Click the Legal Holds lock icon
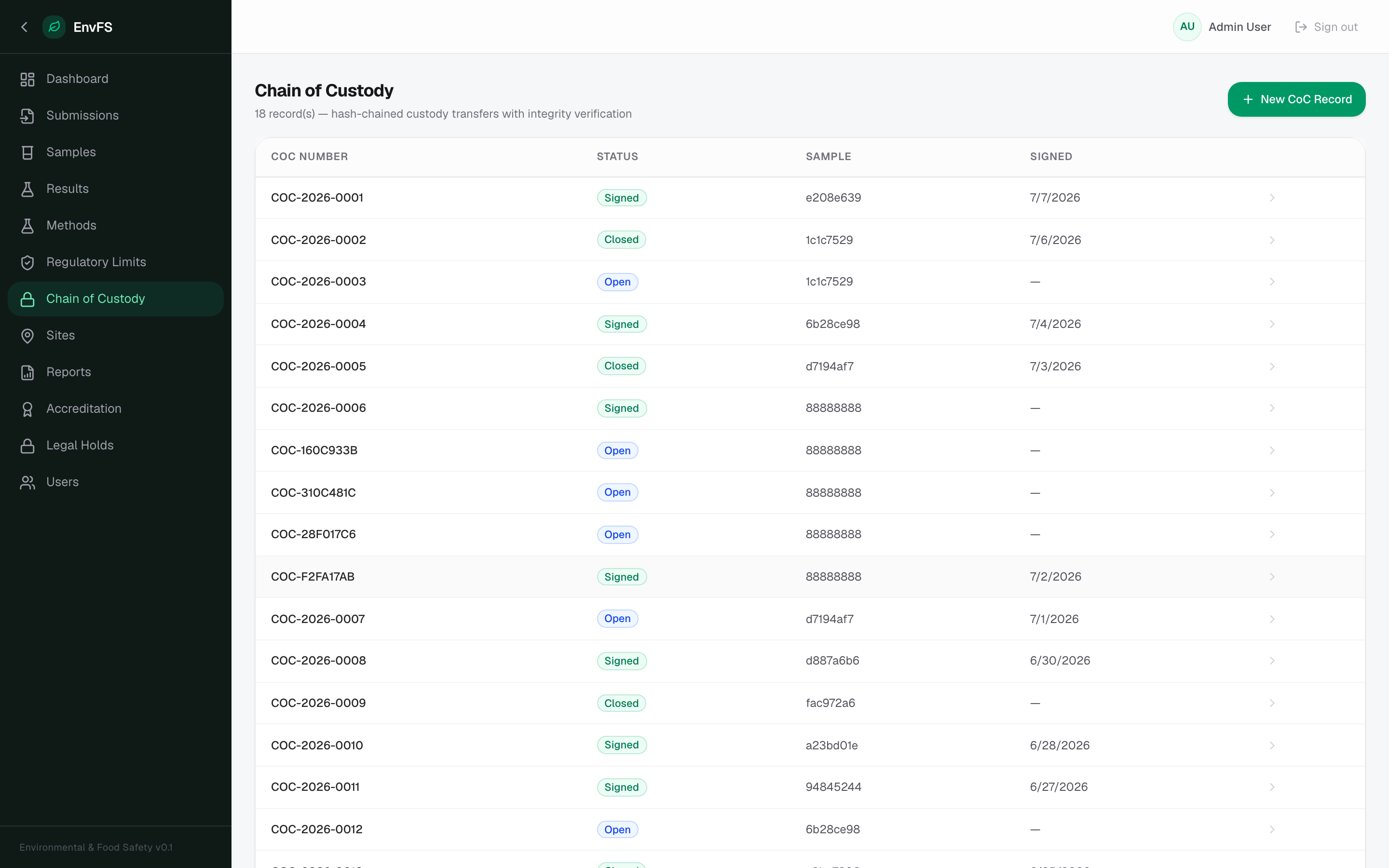 27,446
